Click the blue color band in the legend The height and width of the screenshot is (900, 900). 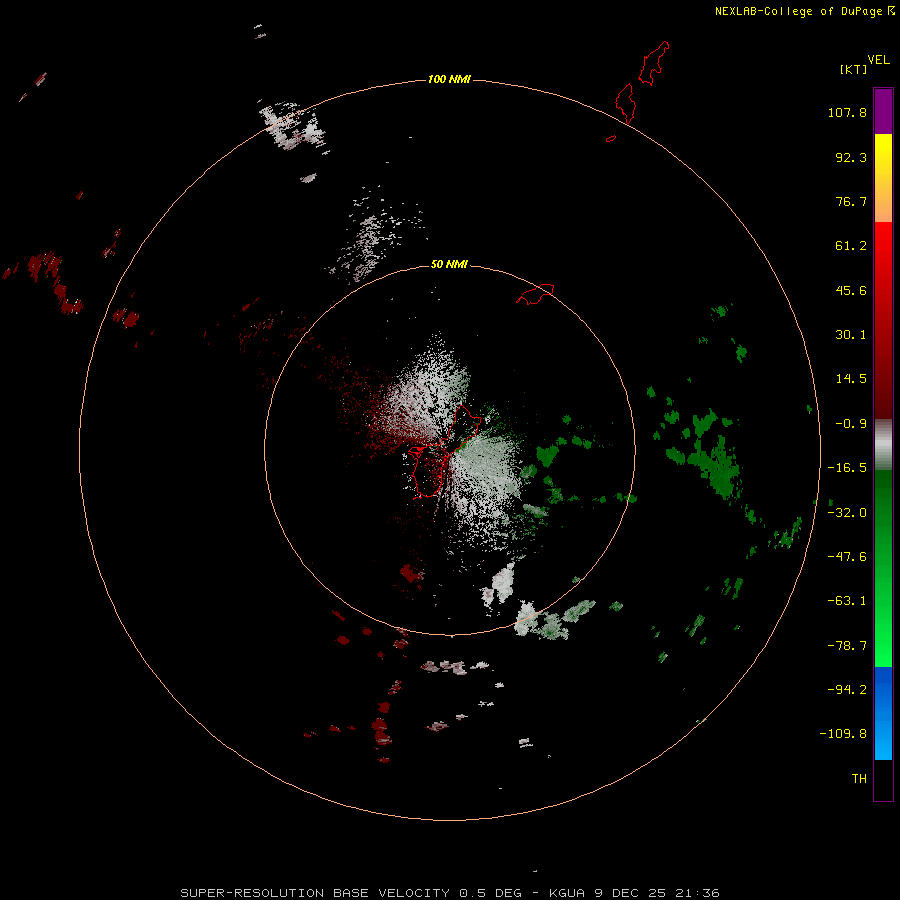pyautogui.click(x=883, y=713)
